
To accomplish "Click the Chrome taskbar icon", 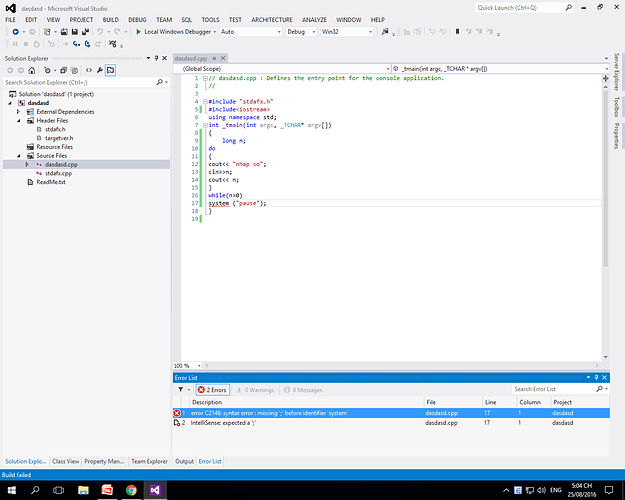I will click(131, 490).
